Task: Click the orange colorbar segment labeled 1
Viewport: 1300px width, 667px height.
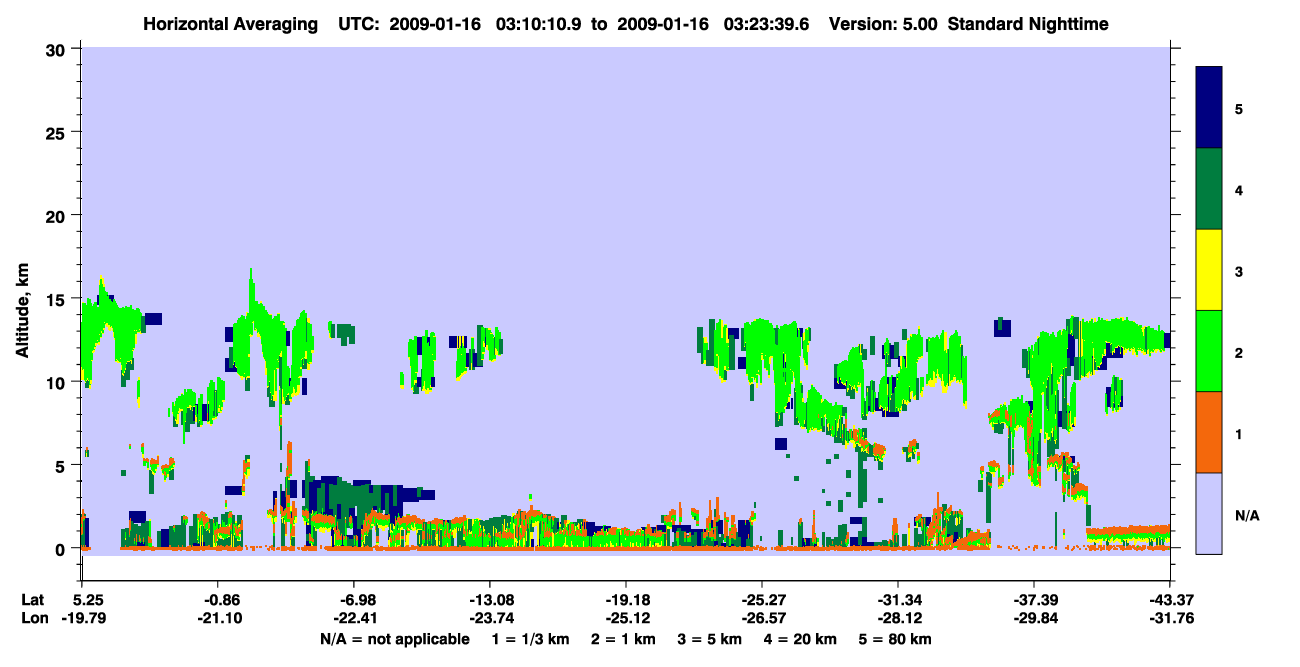Action: click(1209, 432)
